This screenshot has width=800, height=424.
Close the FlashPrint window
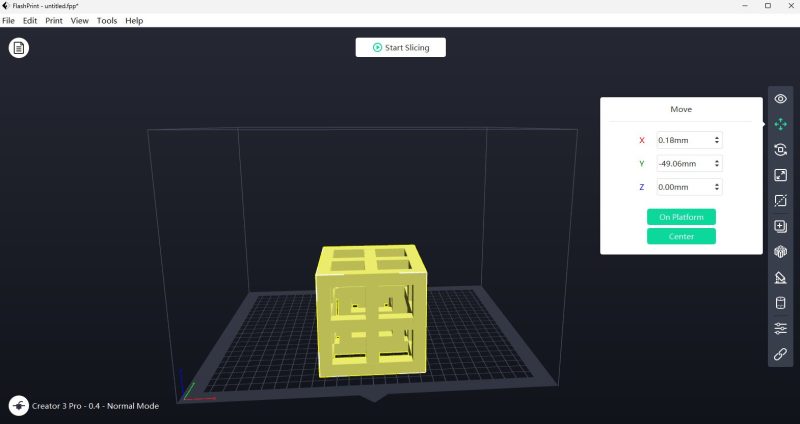click(790, 6)
